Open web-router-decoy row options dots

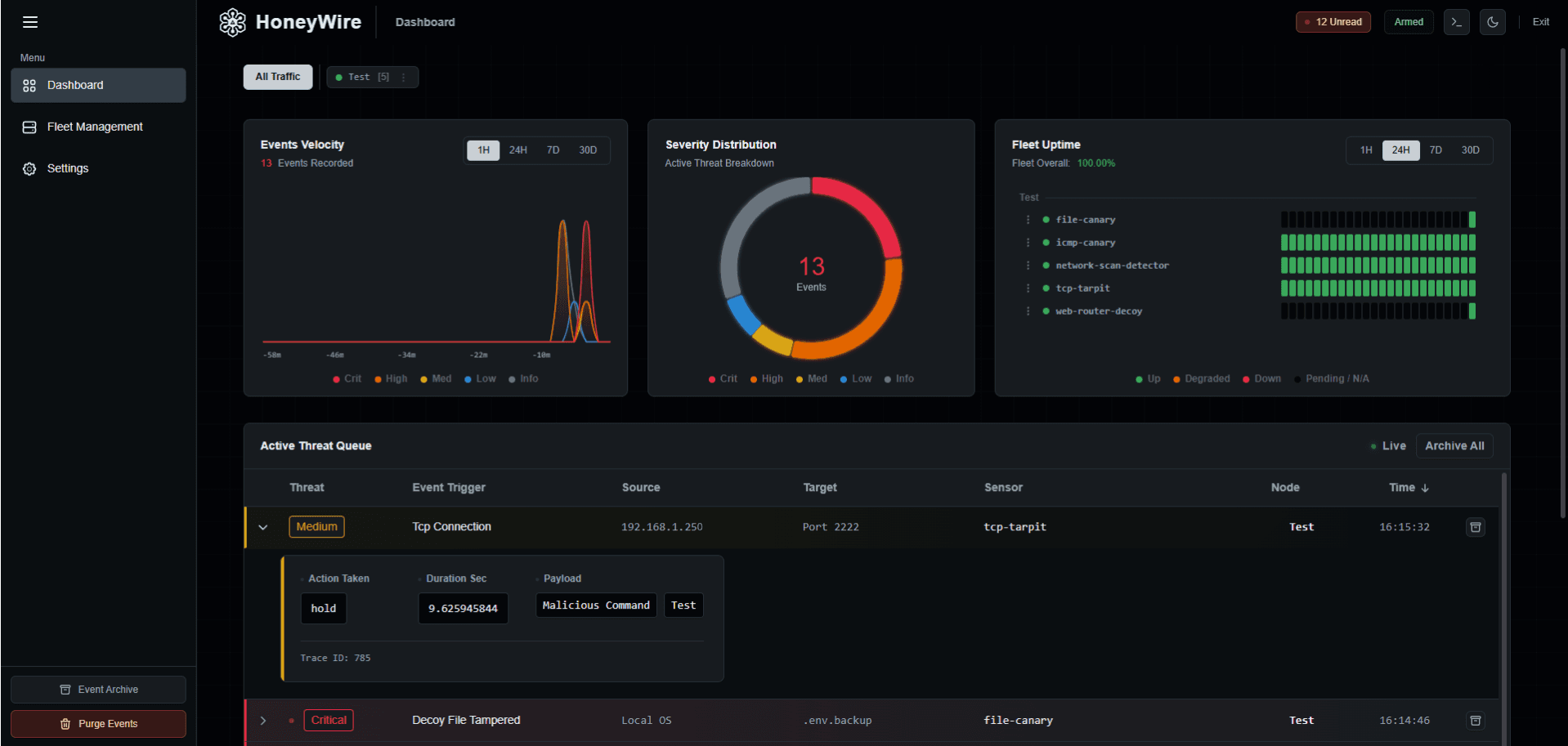pyautogui.click(x=1028, y=311)
